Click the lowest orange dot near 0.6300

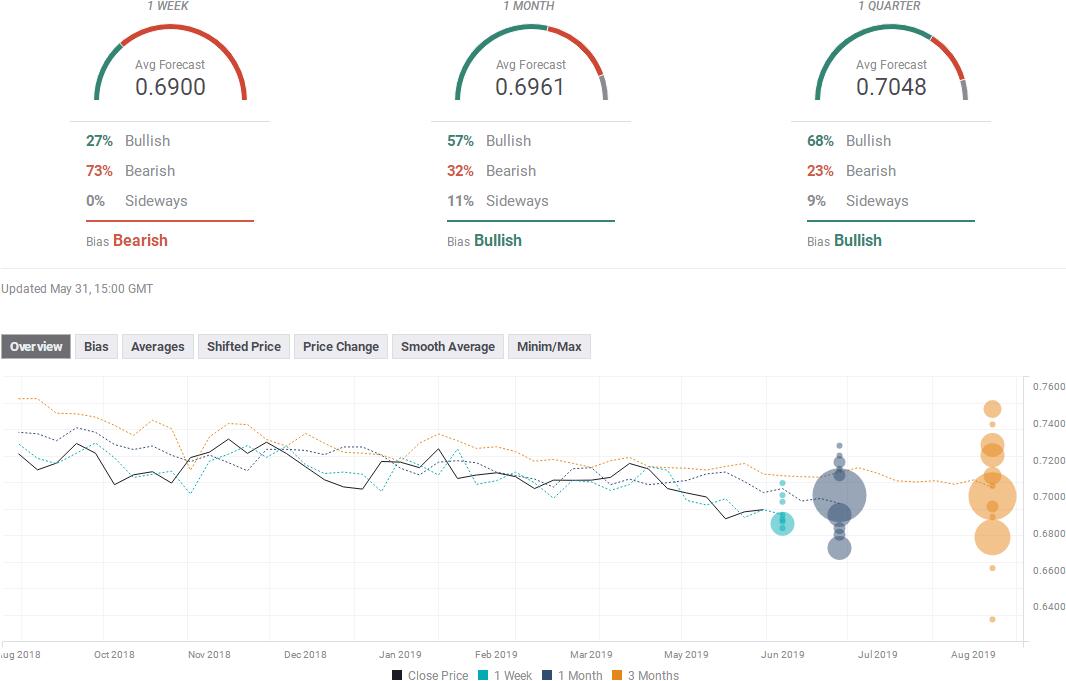pyautogui.click(x=992, y=619)
